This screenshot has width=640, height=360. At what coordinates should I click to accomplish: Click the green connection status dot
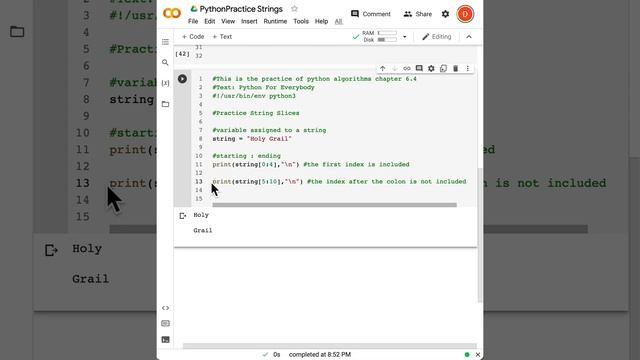point(467,355)
